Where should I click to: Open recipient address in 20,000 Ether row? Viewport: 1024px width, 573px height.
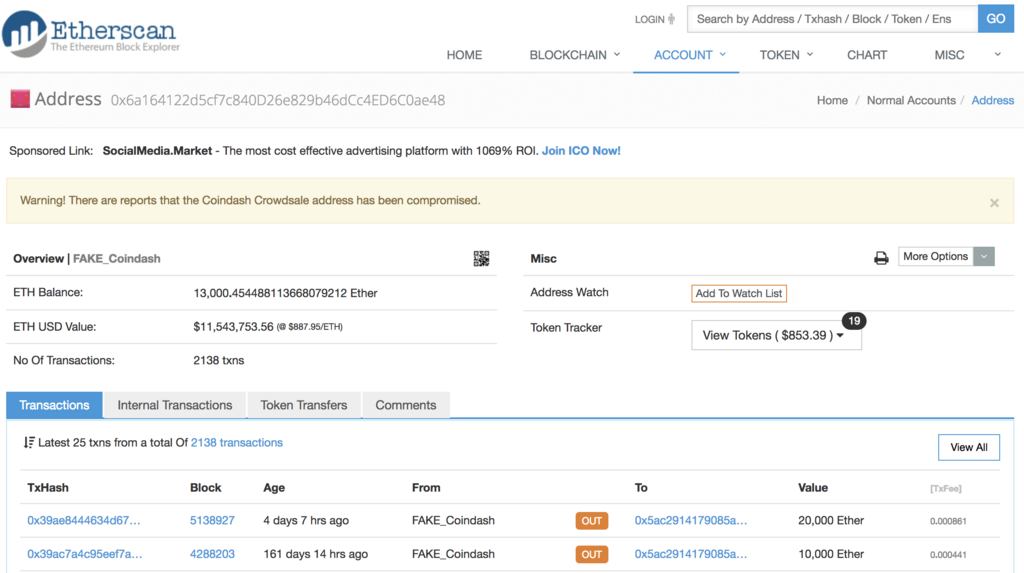(x=691, y=521)
